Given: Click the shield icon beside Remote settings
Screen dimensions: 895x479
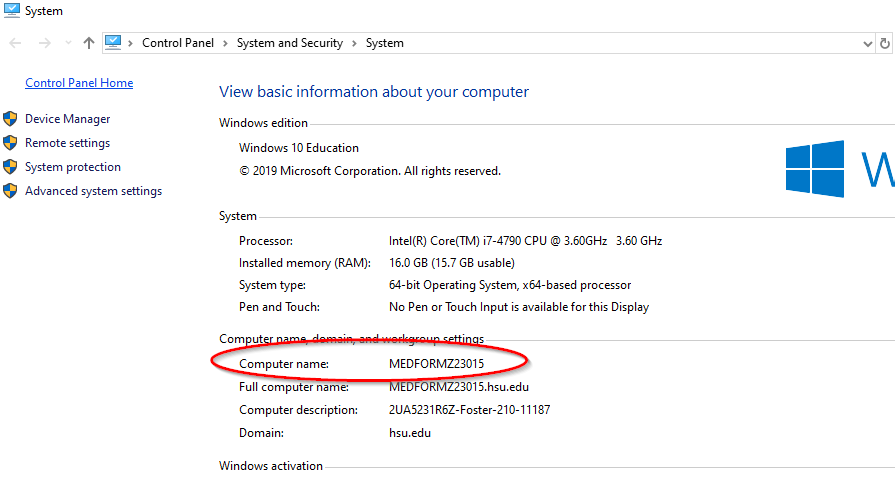Looking at the screenshot, I should (x=10, y=143).
